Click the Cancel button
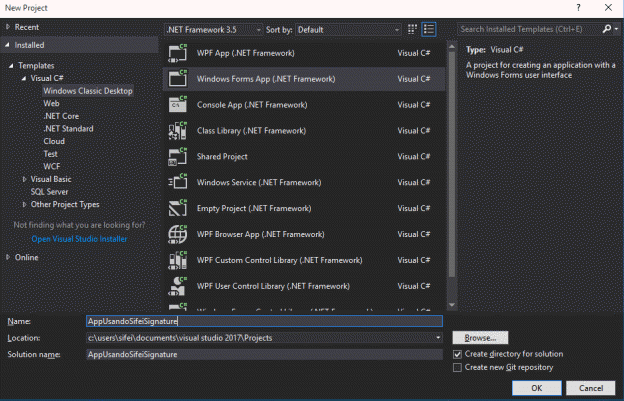This screenshot has height=401, width=624. [x=591, y=388]
